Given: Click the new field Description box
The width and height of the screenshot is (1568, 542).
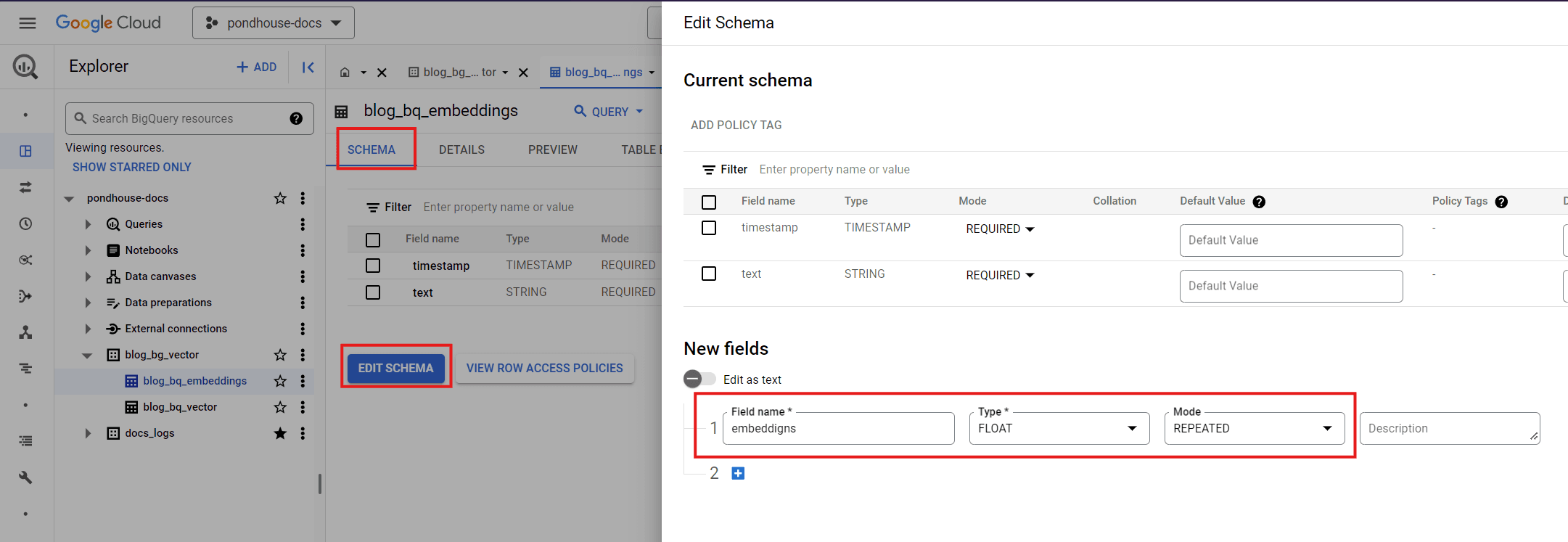Looking at the screenshot, I should [x=1450, y=428].
